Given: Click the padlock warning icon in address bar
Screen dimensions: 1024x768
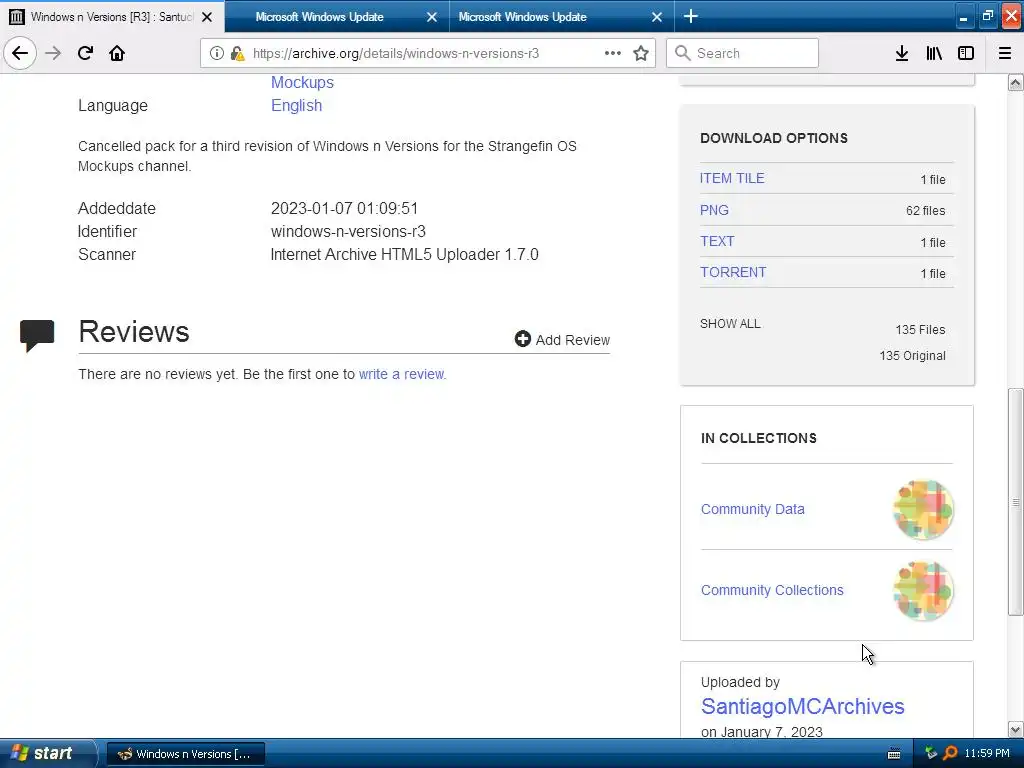Looking at the screenshot, I should tap(237, 53).
